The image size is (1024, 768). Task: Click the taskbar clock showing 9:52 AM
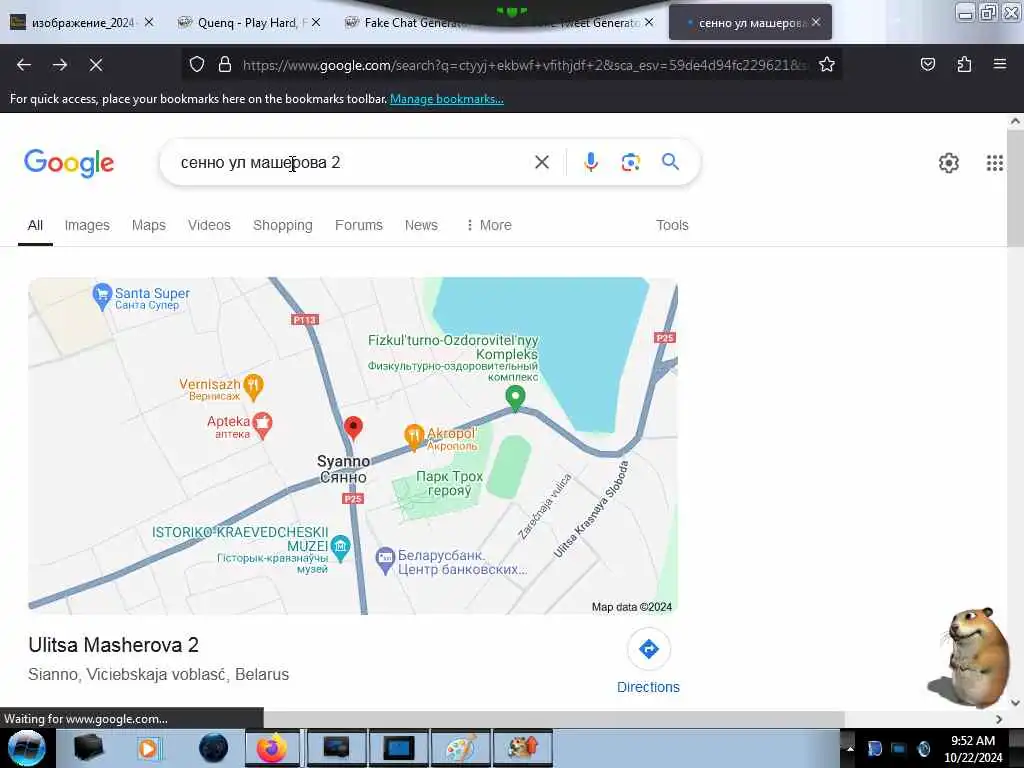click(973, 748)
